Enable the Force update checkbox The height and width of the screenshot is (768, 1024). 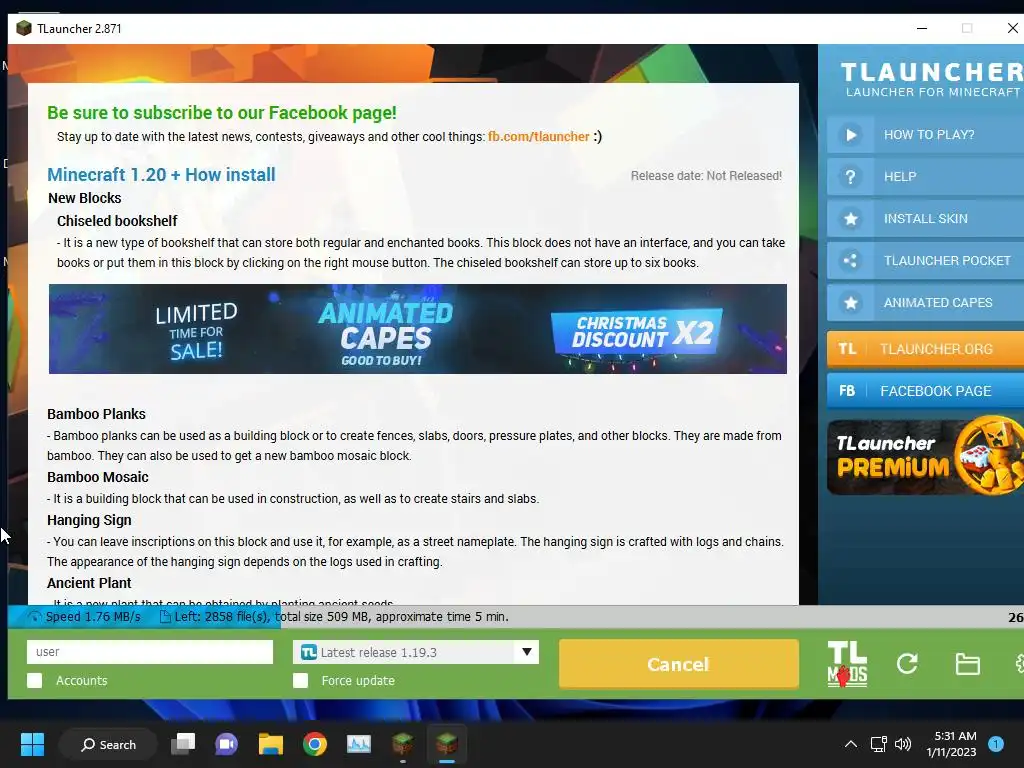pos(300,680)
